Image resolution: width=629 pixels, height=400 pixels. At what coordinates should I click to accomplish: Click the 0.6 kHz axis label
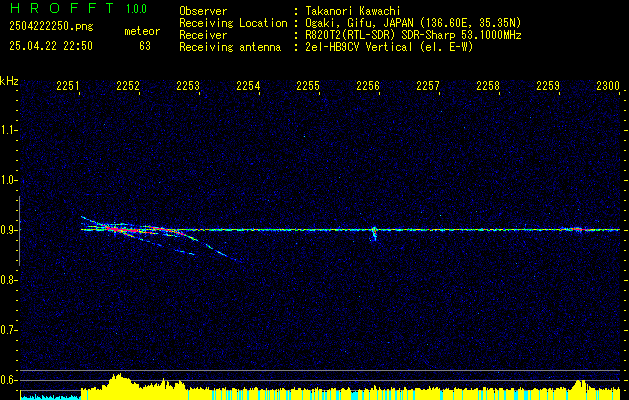(8, 380)
